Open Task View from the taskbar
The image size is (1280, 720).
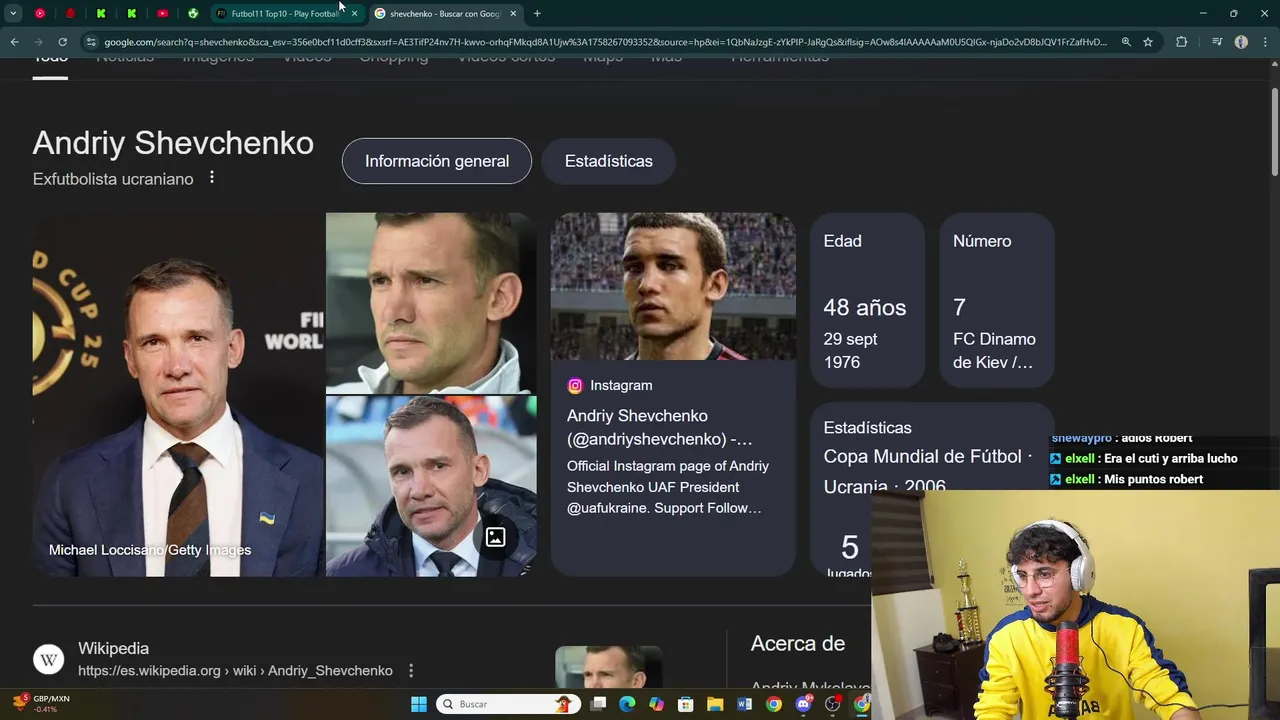(x=598, y=704)
